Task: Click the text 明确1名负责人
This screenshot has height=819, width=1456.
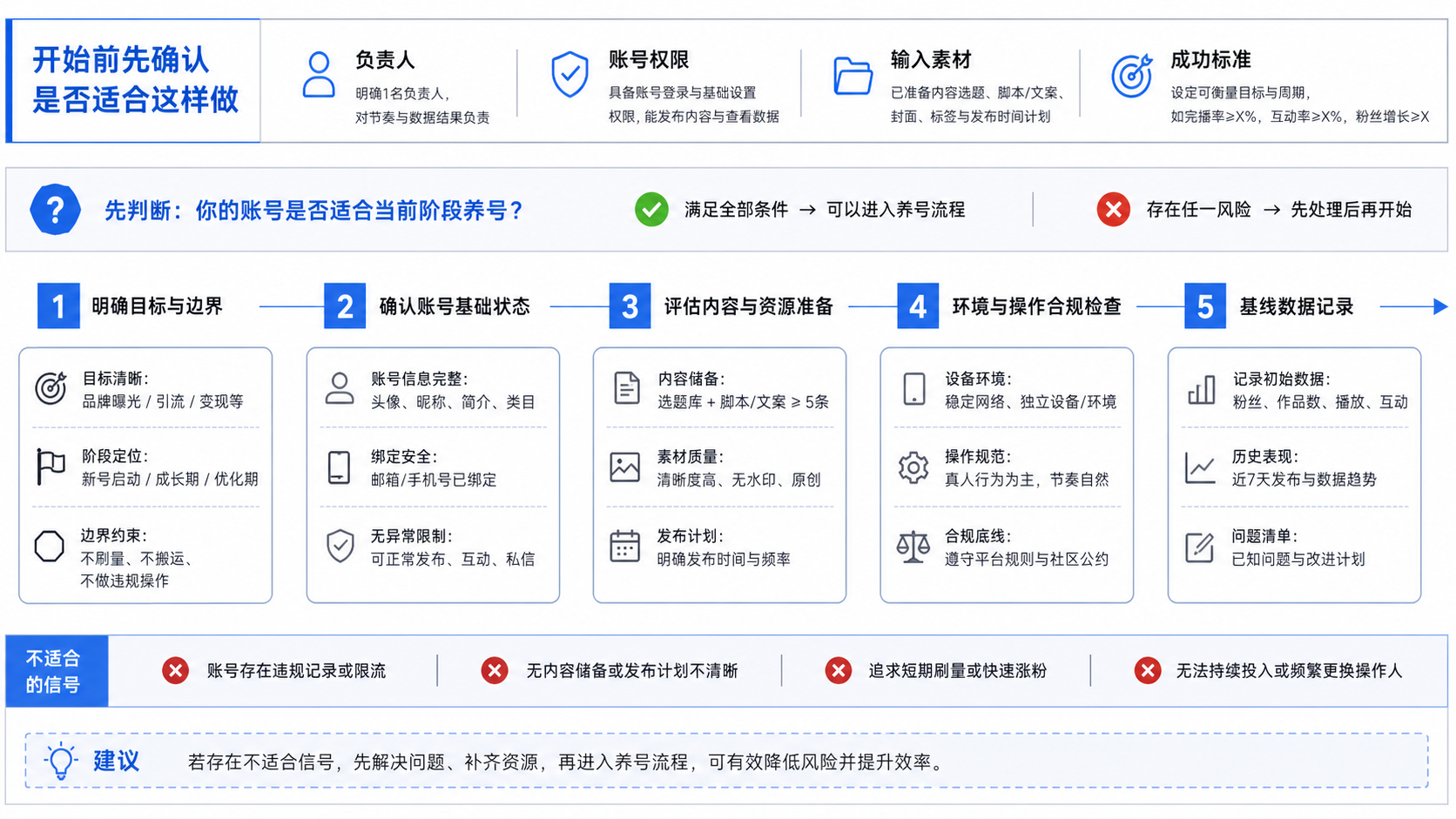Action: [401, 94]
